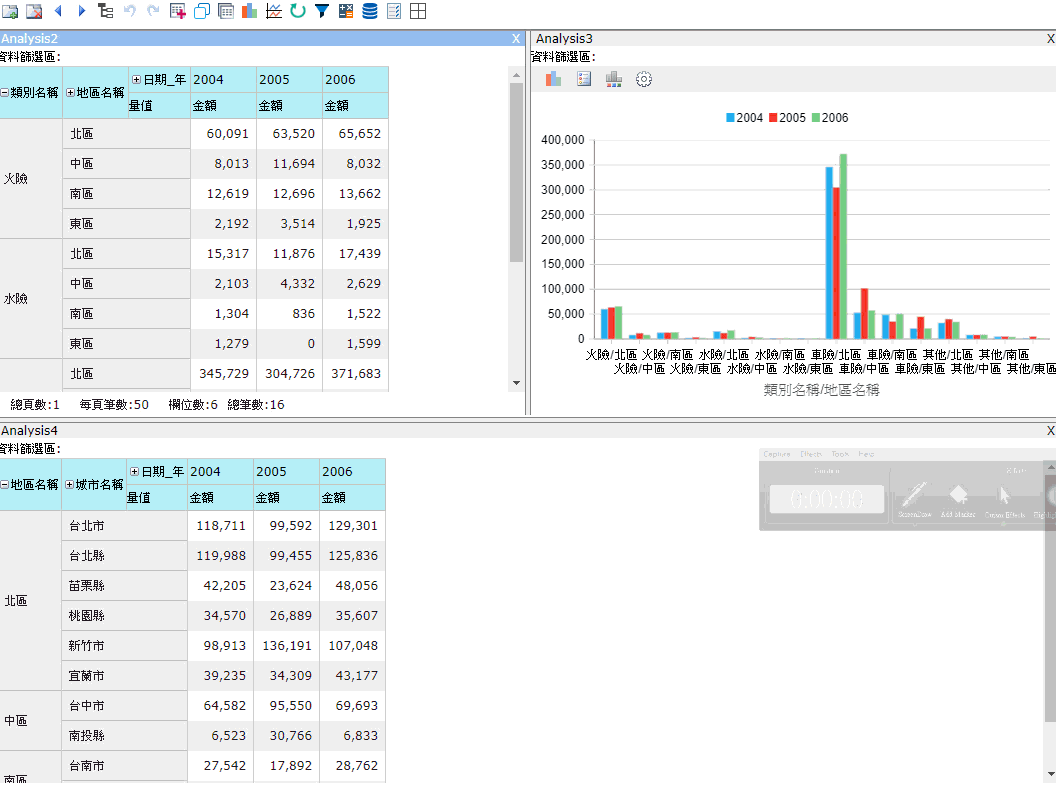Click the tallest green bar for 車險/北區

(x=843, y=246)
